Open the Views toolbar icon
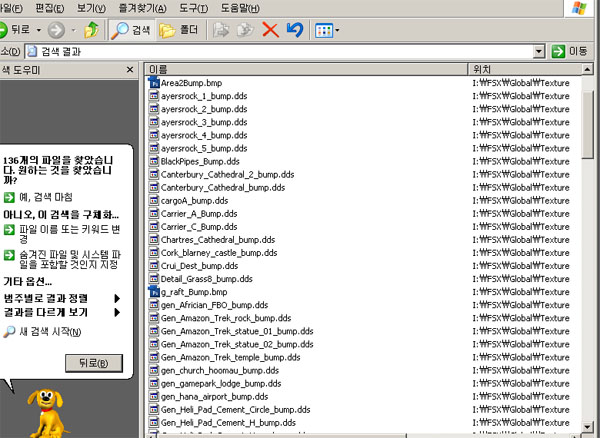 point(324,30)
